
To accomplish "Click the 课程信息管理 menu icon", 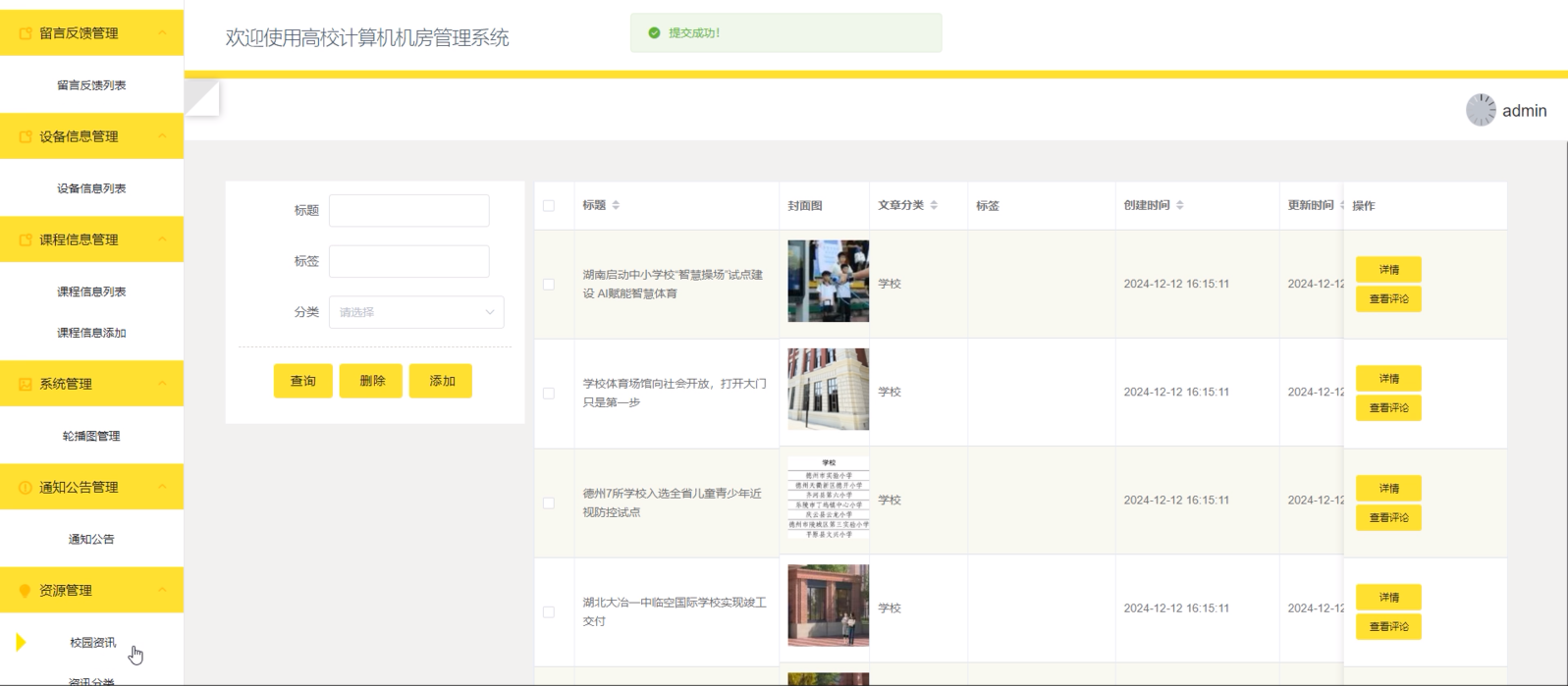I will tap(26, 239).
